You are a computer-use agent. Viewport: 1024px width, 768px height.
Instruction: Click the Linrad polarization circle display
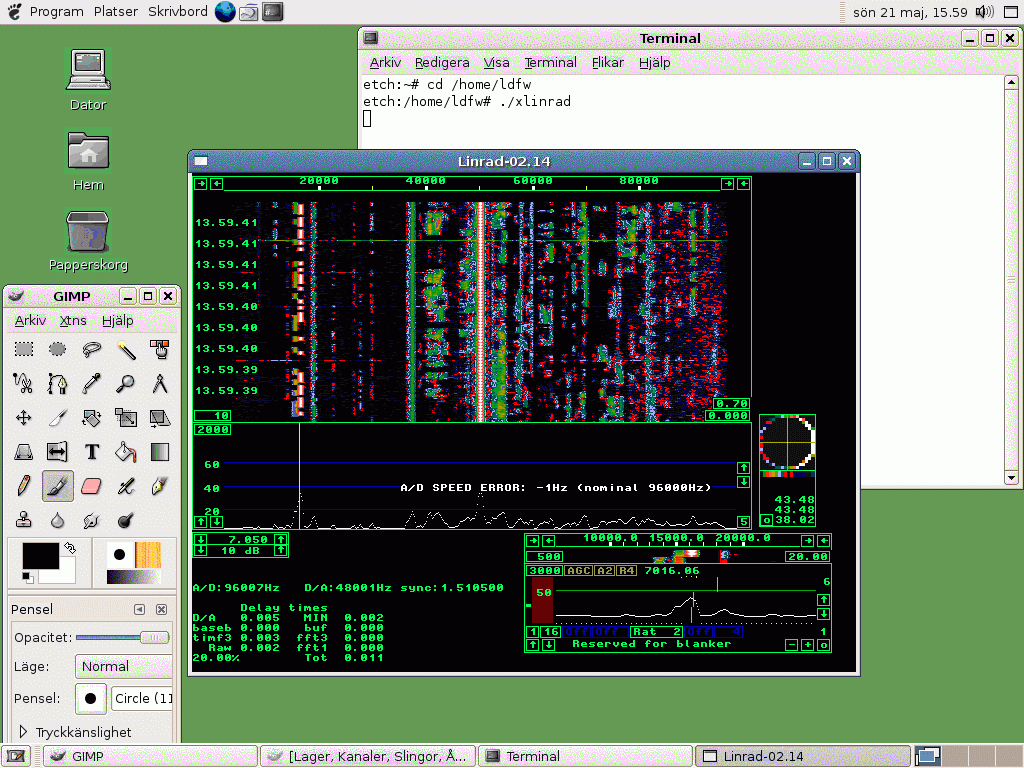(x=788, y=442)
